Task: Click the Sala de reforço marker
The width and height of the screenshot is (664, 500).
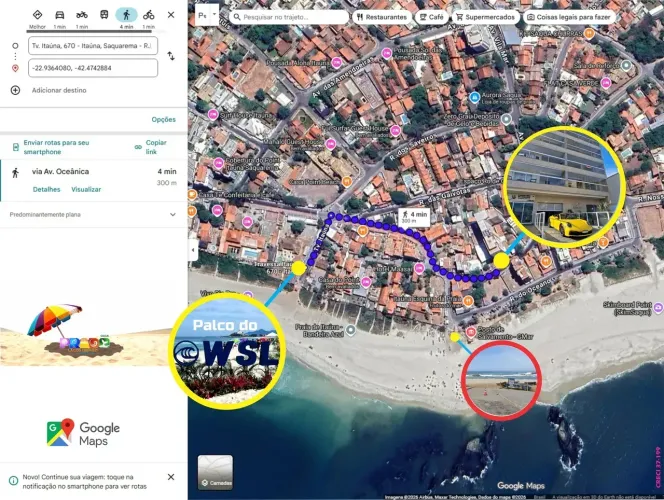Action: click(x=626, y=66)
